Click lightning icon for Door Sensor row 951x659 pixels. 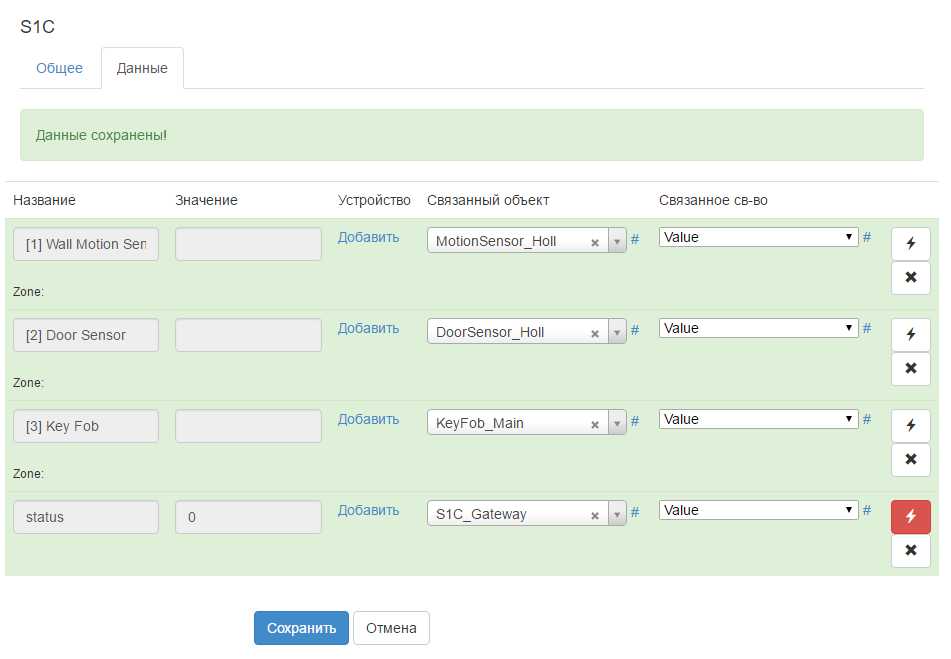tap(910, 335)
